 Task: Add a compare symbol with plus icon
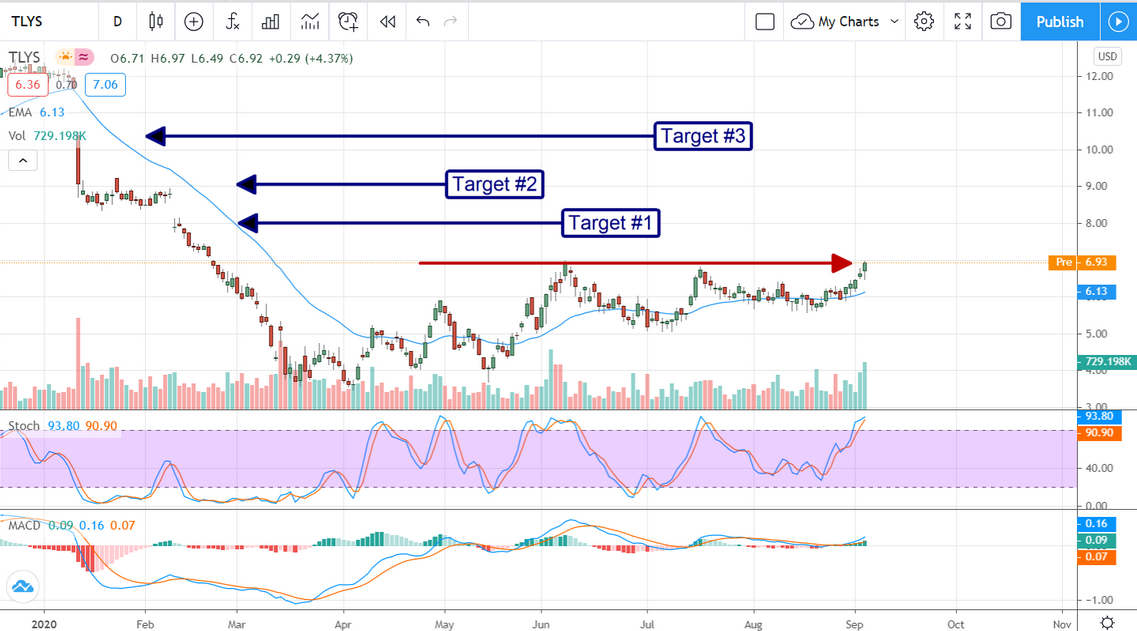click(194, 22)
